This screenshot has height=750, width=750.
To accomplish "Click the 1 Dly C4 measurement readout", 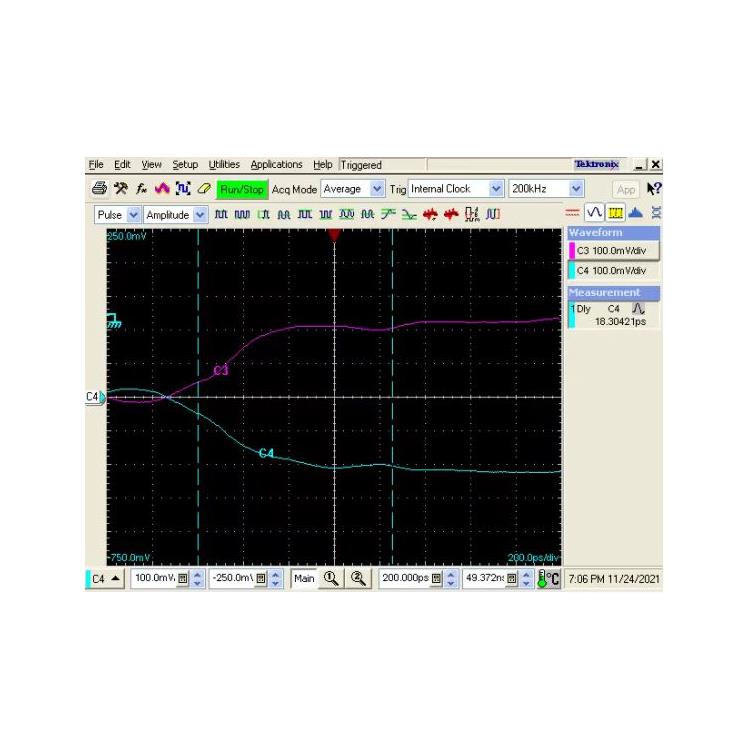I will tap(614, 316).
